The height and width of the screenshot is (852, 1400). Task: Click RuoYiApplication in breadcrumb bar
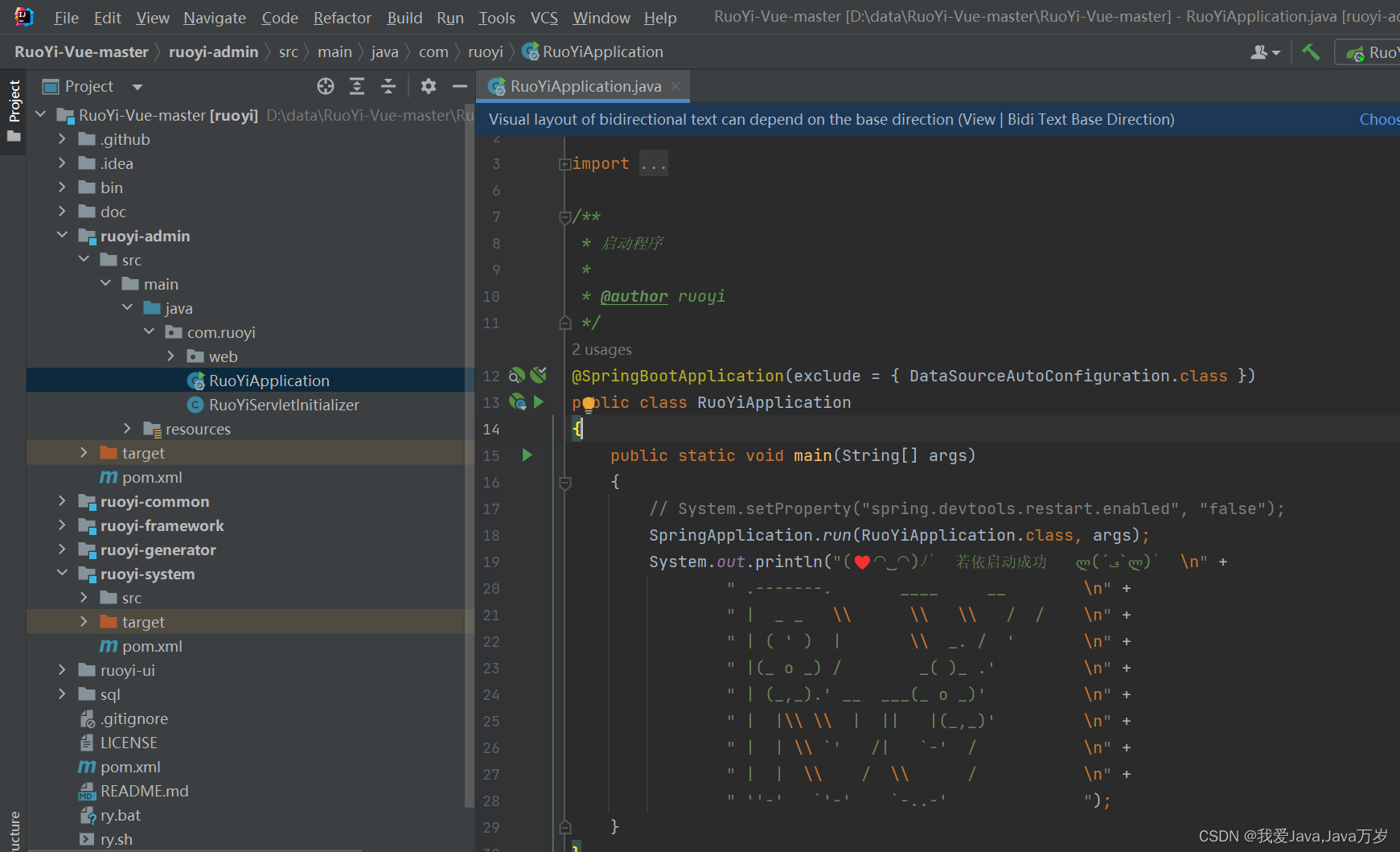click(593, 52)
